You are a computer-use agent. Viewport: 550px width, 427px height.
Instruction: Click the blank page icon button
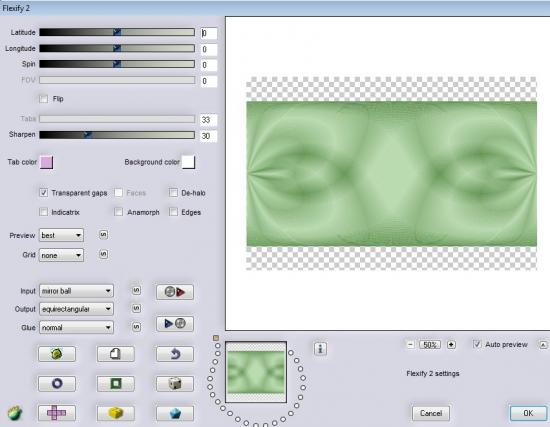(115, 354)
